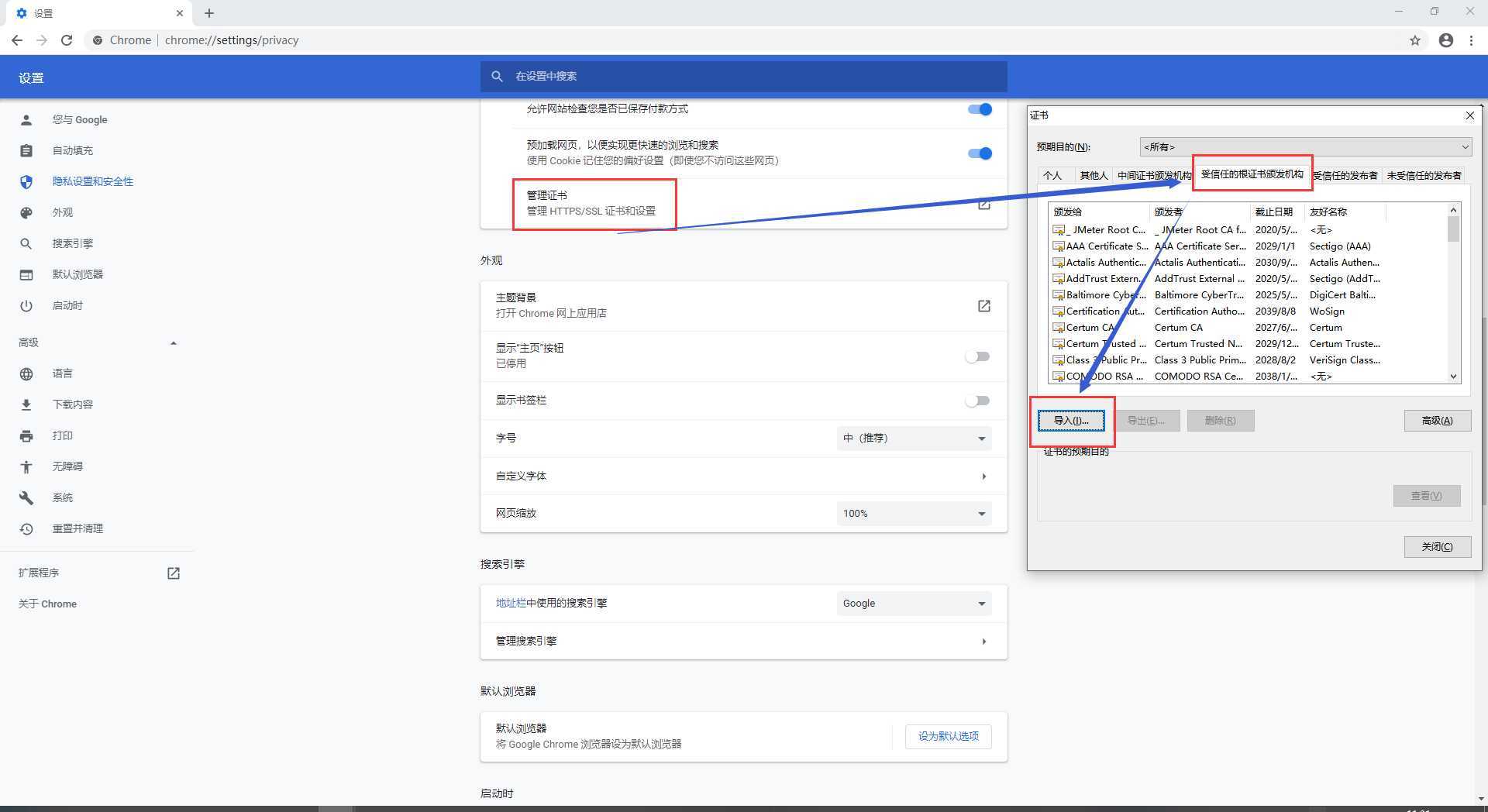Screen dimensions: 1488x812
Task: Open a new tab with plus button
Action: coord(209,13)
